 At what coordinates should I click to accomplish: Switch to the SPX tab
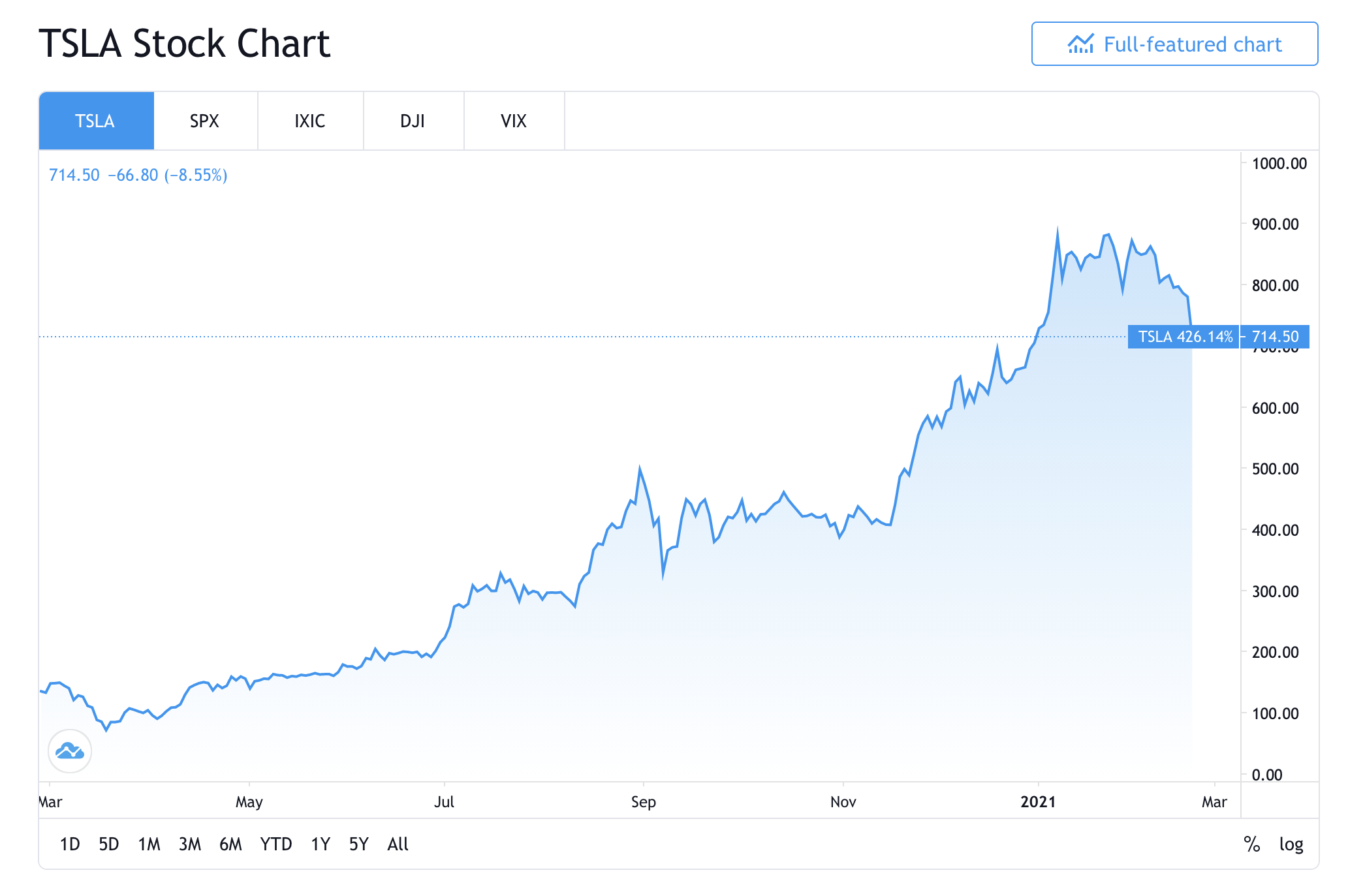205,121
